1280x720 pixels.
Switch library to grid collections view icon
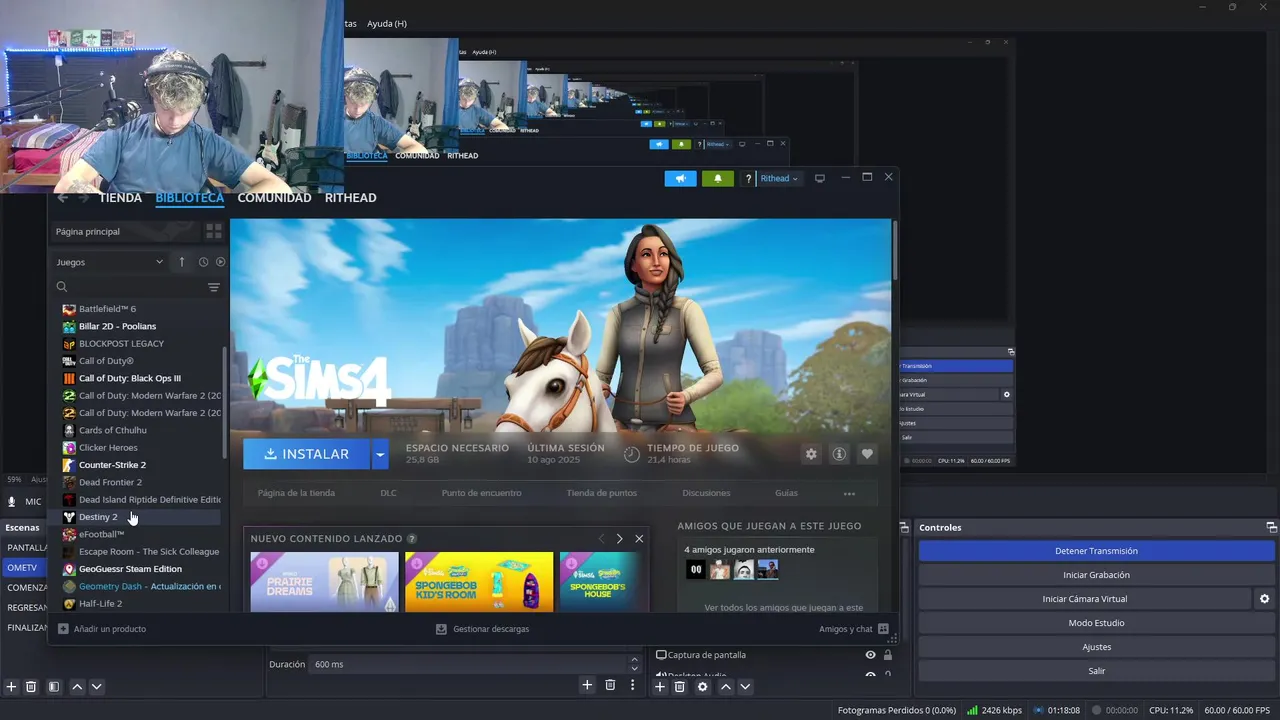[213, 231]
